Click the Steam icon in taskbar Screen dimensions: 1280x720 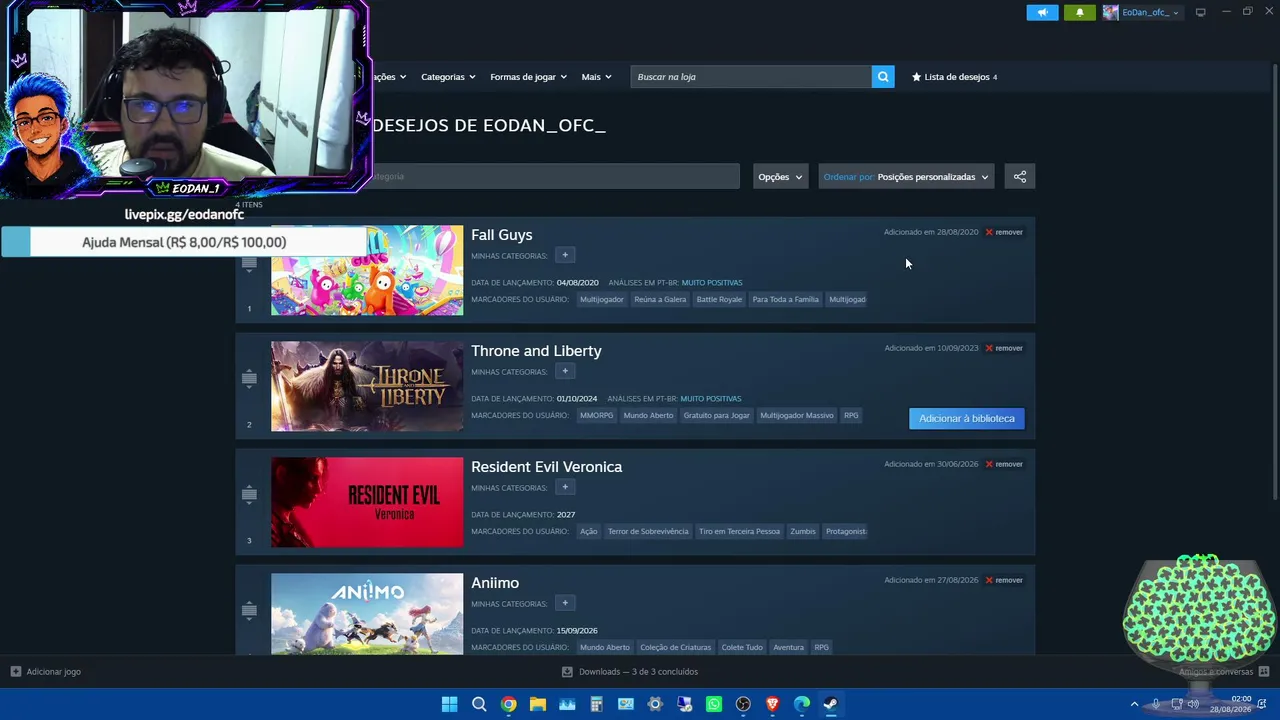click(x=831, y=704)
